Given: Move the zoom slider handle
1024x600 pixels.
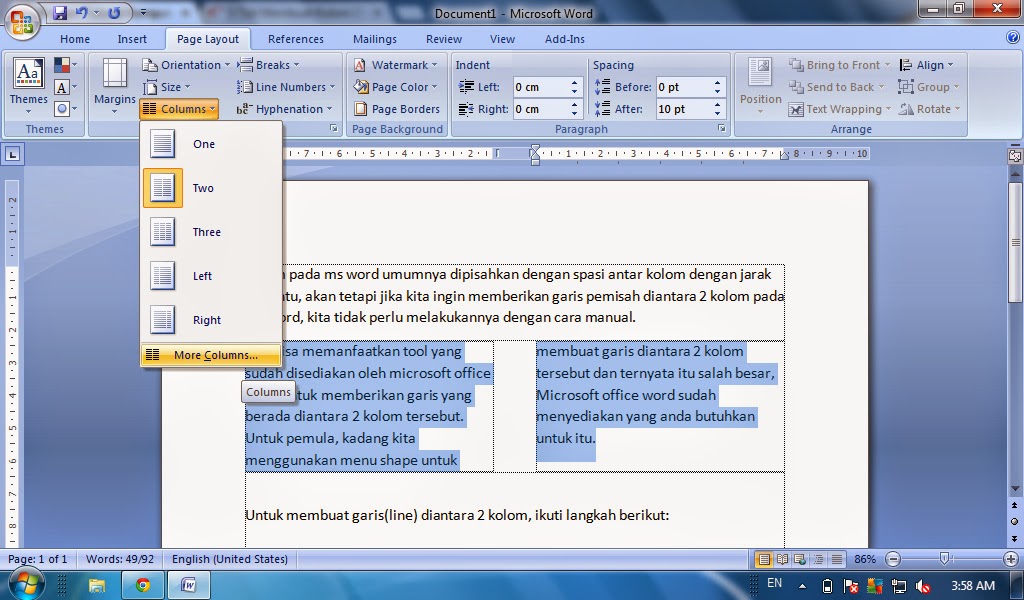Looking at the screenshot, I should click(944, 558).
